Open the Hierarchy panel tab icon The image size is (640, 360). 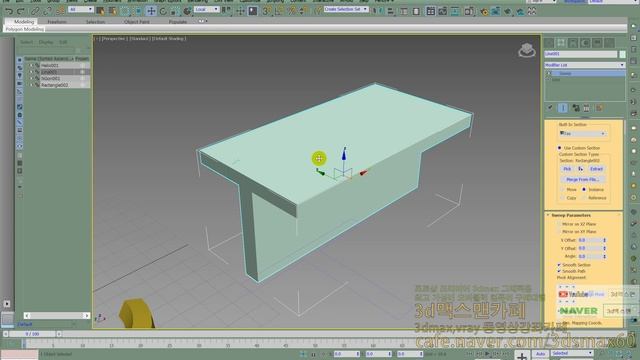coord(573,42)
